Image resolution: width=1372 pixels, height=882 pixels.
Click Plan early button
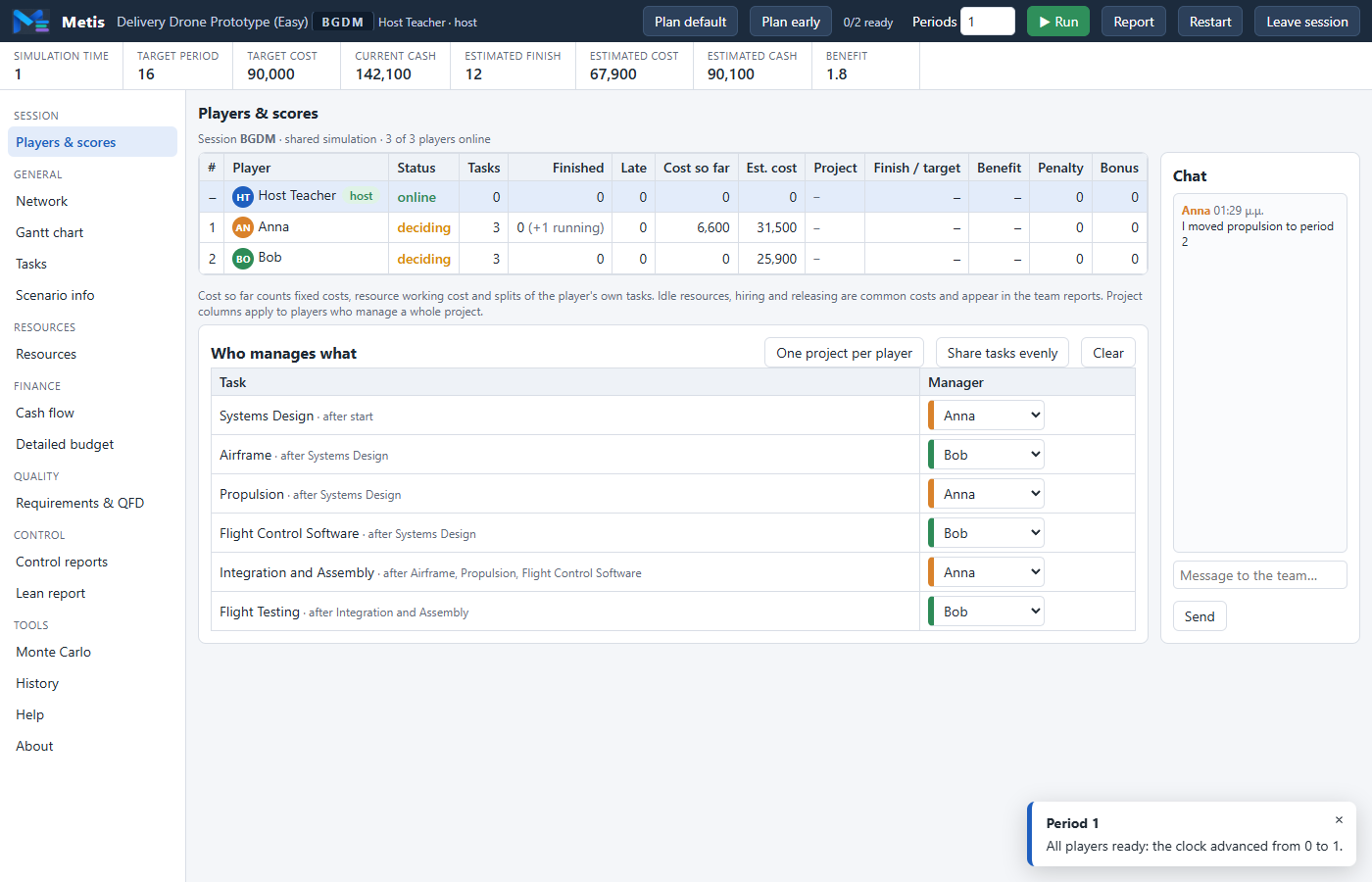coord(790,22)
